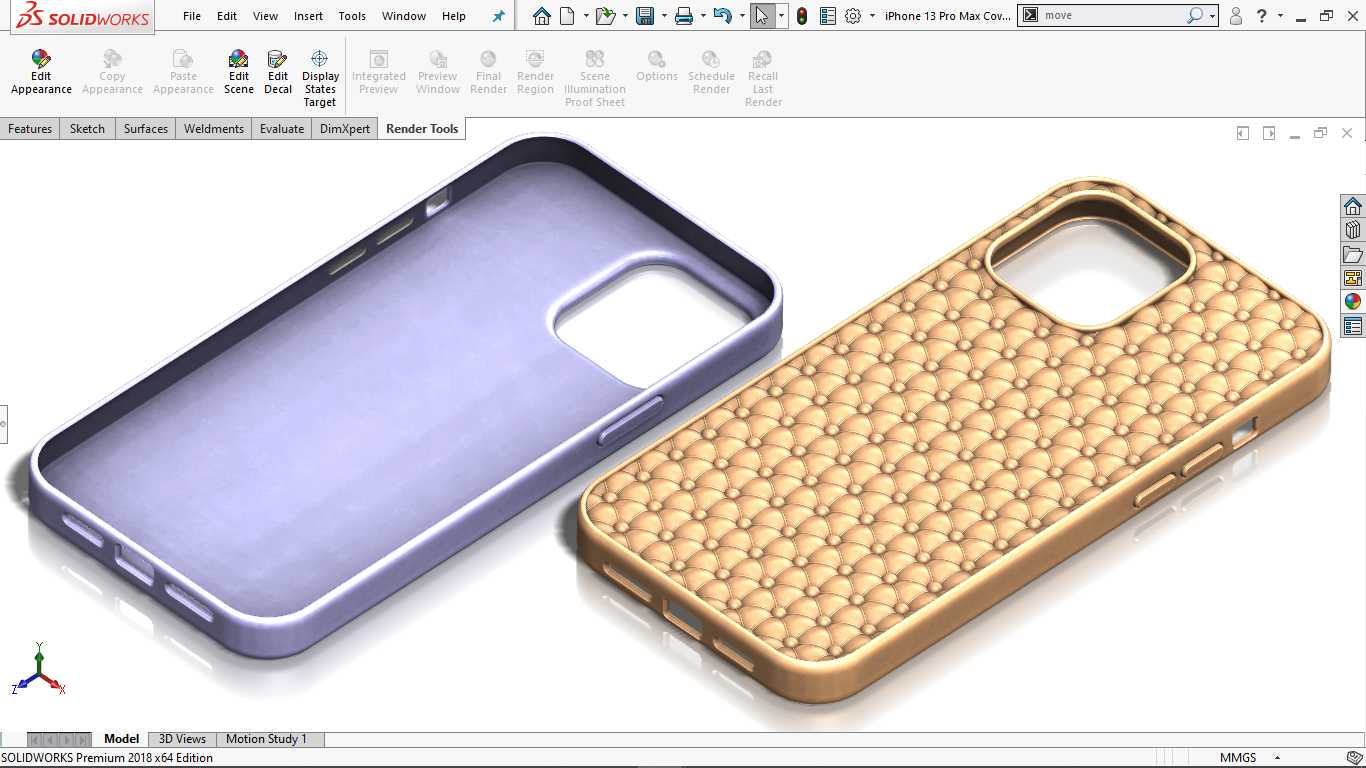
Task: Click the view orientation triad
Action: click(x=38, y=670)
